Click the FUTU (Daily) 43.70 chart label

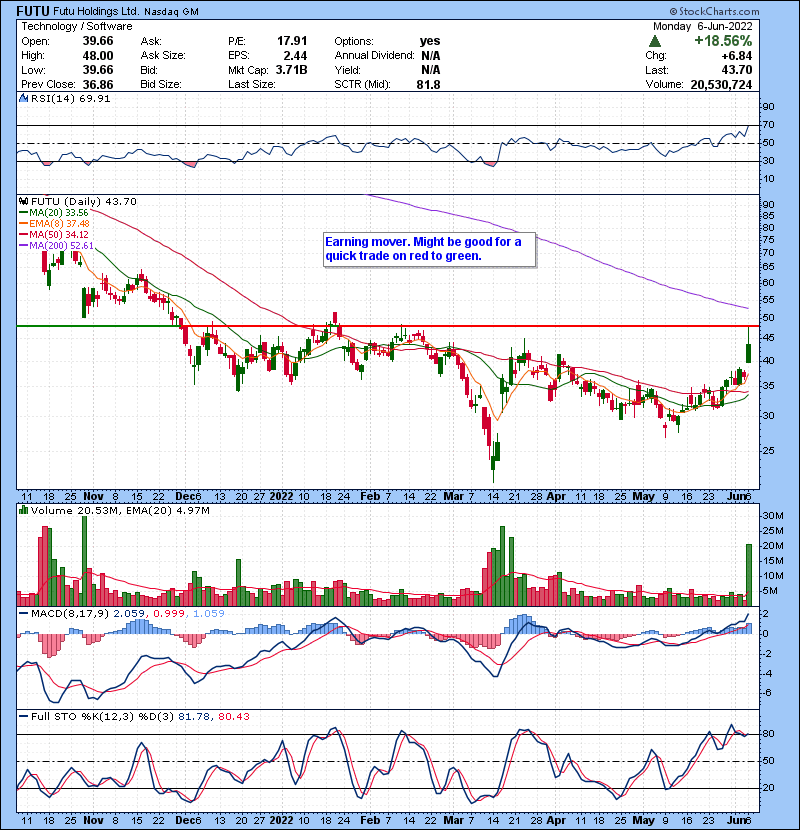(84, 201)
